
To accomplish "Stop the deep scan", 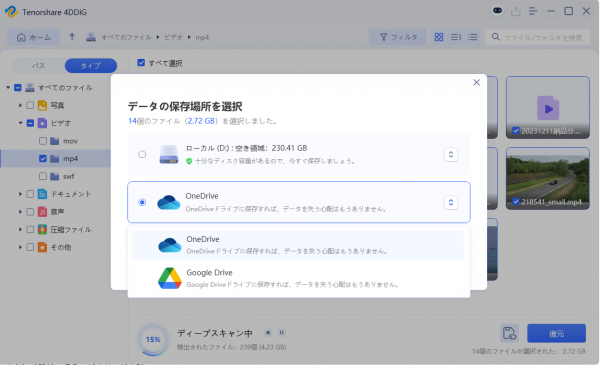I will pyautogui.click(x=268, y=332).
